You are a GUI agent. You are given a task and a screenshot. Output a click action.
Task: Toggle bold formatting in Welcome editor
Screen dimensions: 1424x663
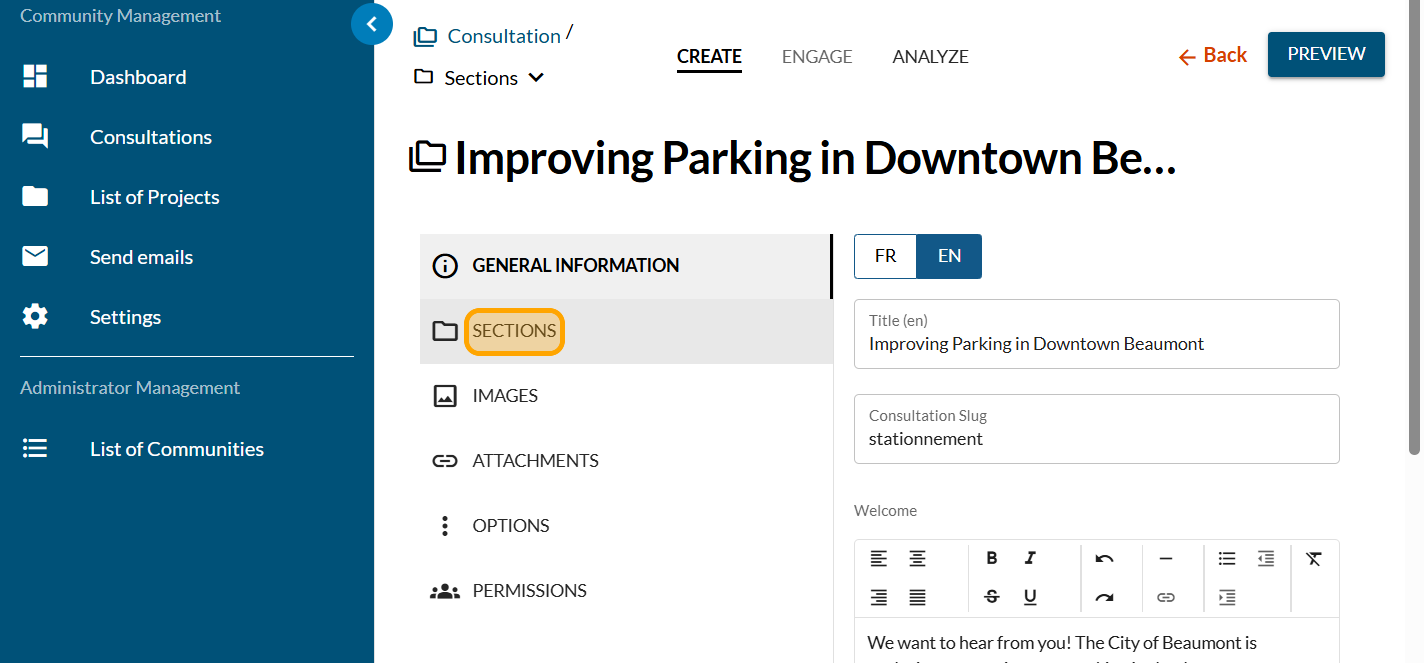(x=991, y=558)
